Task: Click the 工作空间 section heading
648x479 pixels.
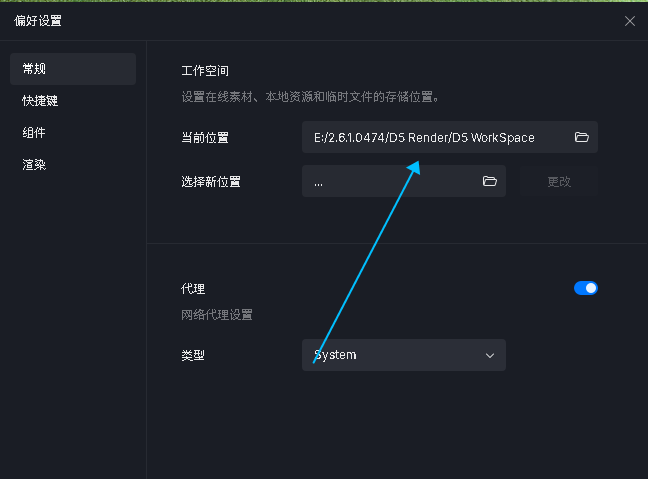Action: 205,72
